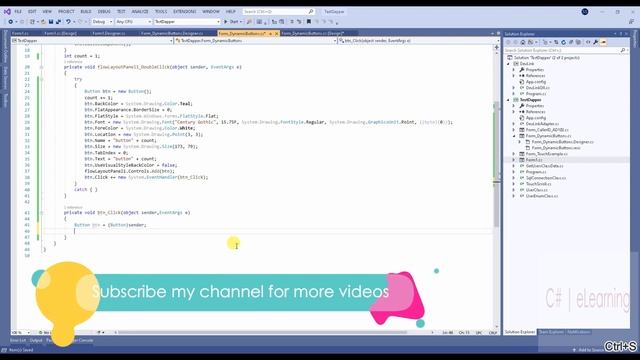Image resolution: width=640 pixels, height=360 pixels.
Task: Open the Error List panel tab
Action: 18,340
